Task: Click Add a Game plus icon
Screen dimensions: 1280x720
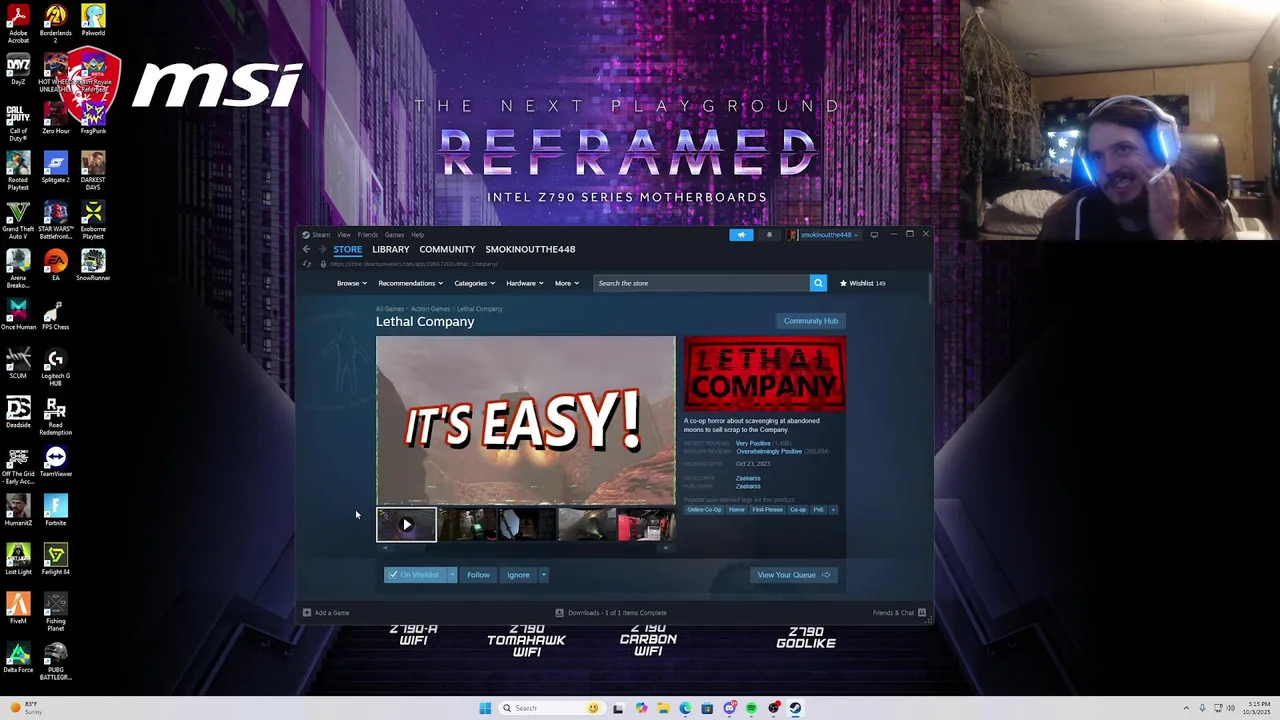Action: pos(307,613)
